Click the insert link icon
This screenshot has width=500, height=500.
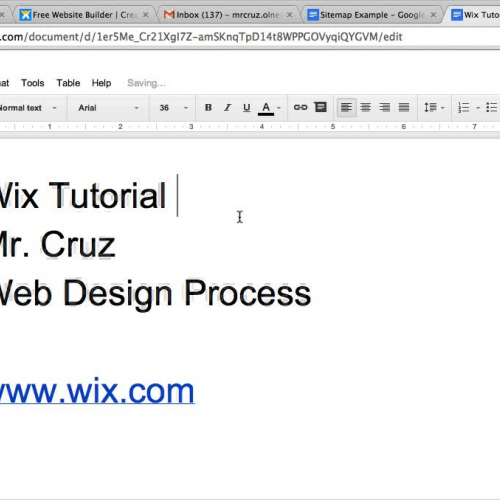(300, 107)
